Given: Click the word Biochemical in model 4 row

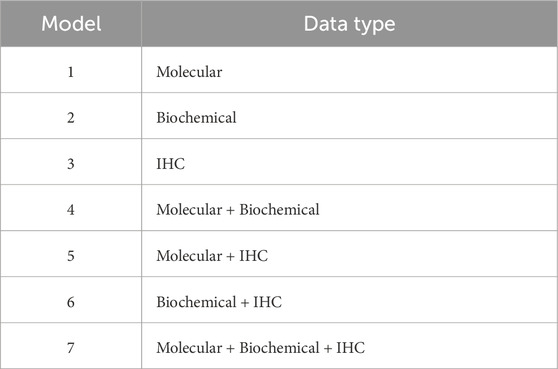Looking at the screenshot, I should click(279, 210).
